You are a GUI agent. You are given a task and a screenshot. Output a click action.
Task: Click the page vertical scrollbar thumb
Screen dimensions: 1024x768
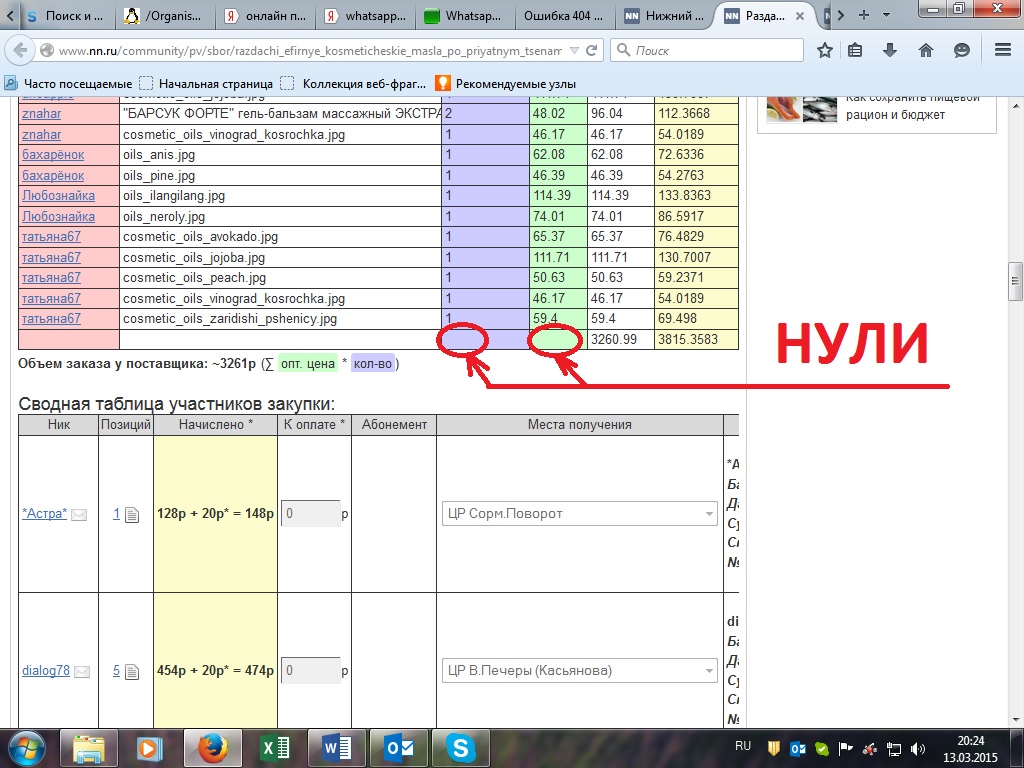point(1015,281)
